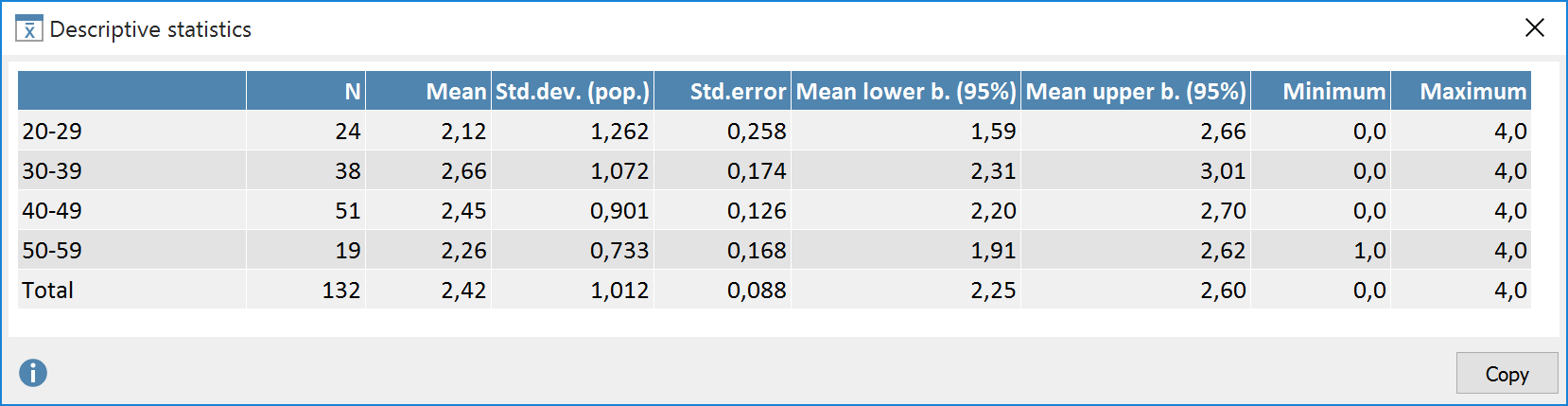This screenshot has width=1568, height=406.
Task: Click the 50-59 row label
Action: (x=53, y=251)
